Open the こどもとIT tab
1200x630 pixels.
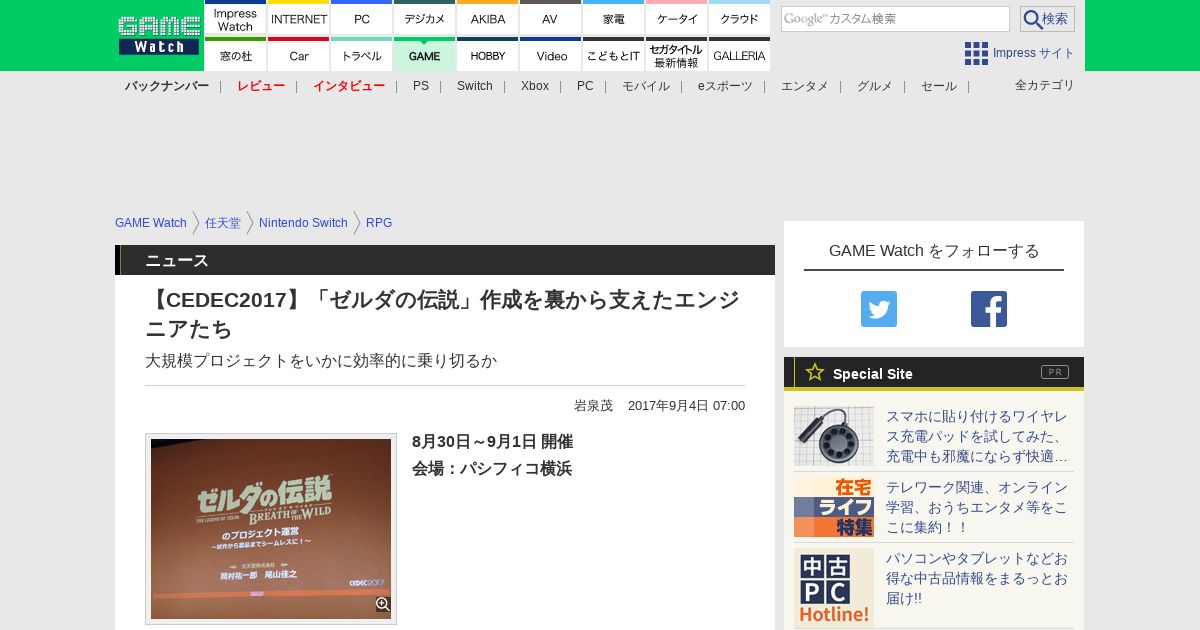613,54
